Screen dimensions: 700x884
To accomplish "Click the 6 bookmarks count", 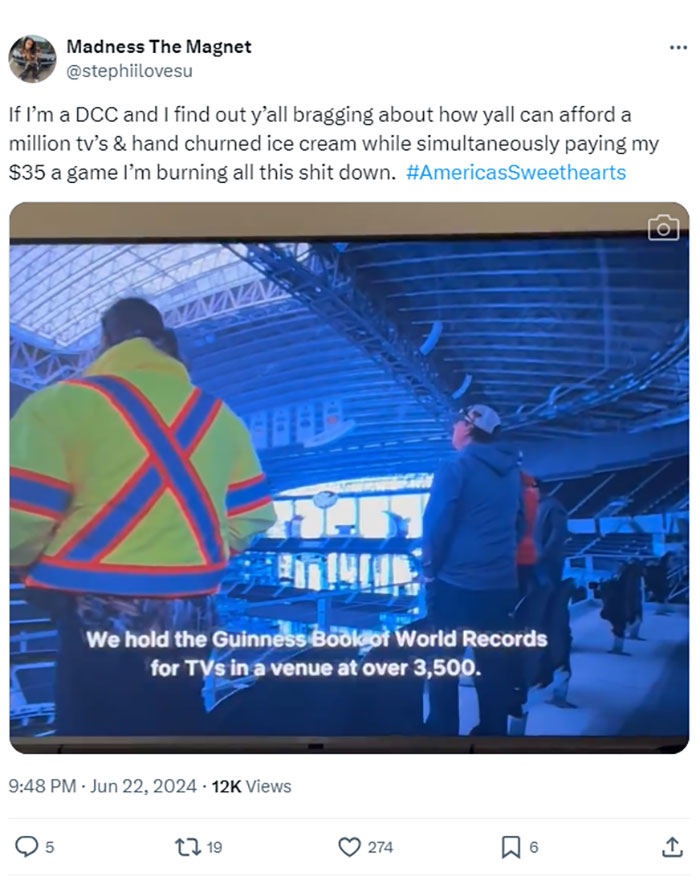I will pyautogui.click(x=534, y=847).
